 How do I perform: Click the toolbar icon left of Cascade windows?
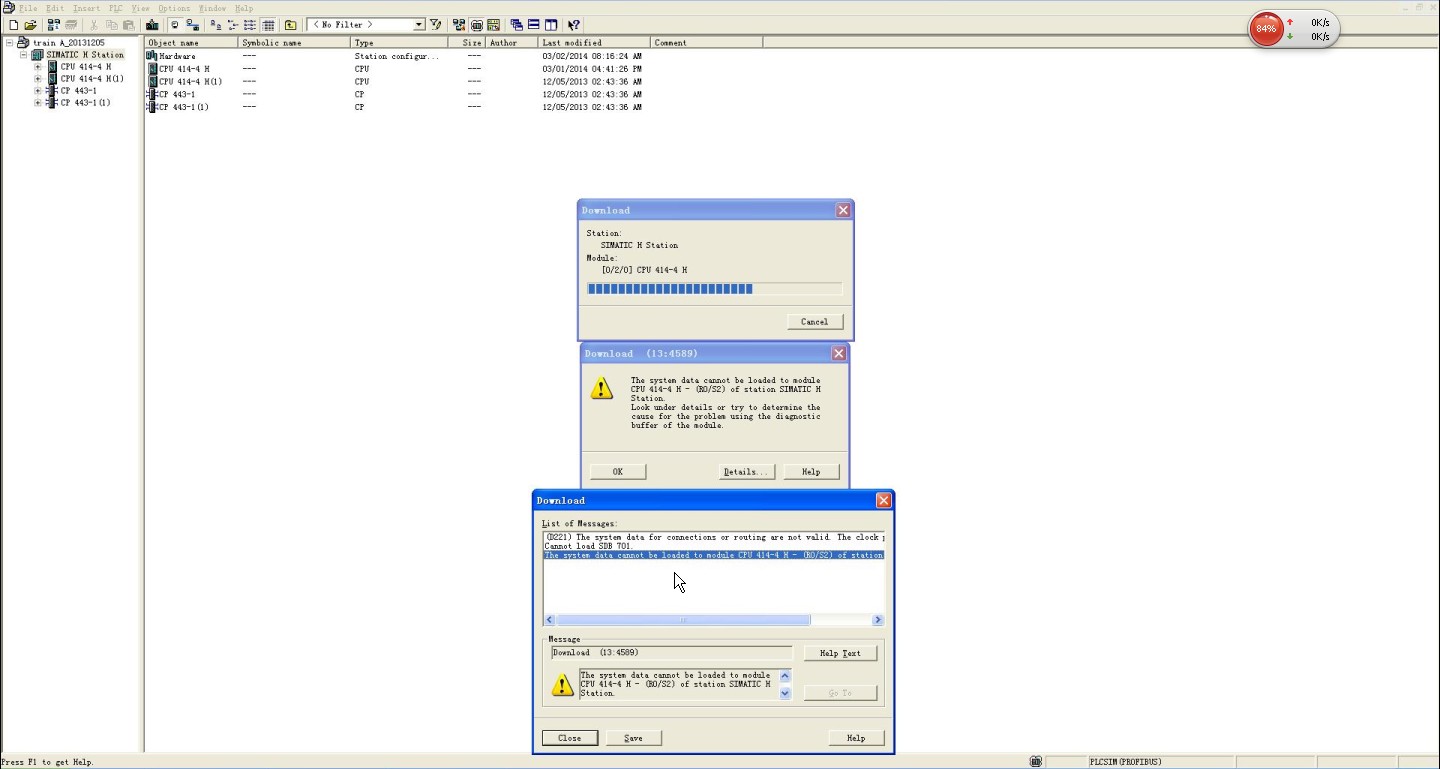coord(494,25)
